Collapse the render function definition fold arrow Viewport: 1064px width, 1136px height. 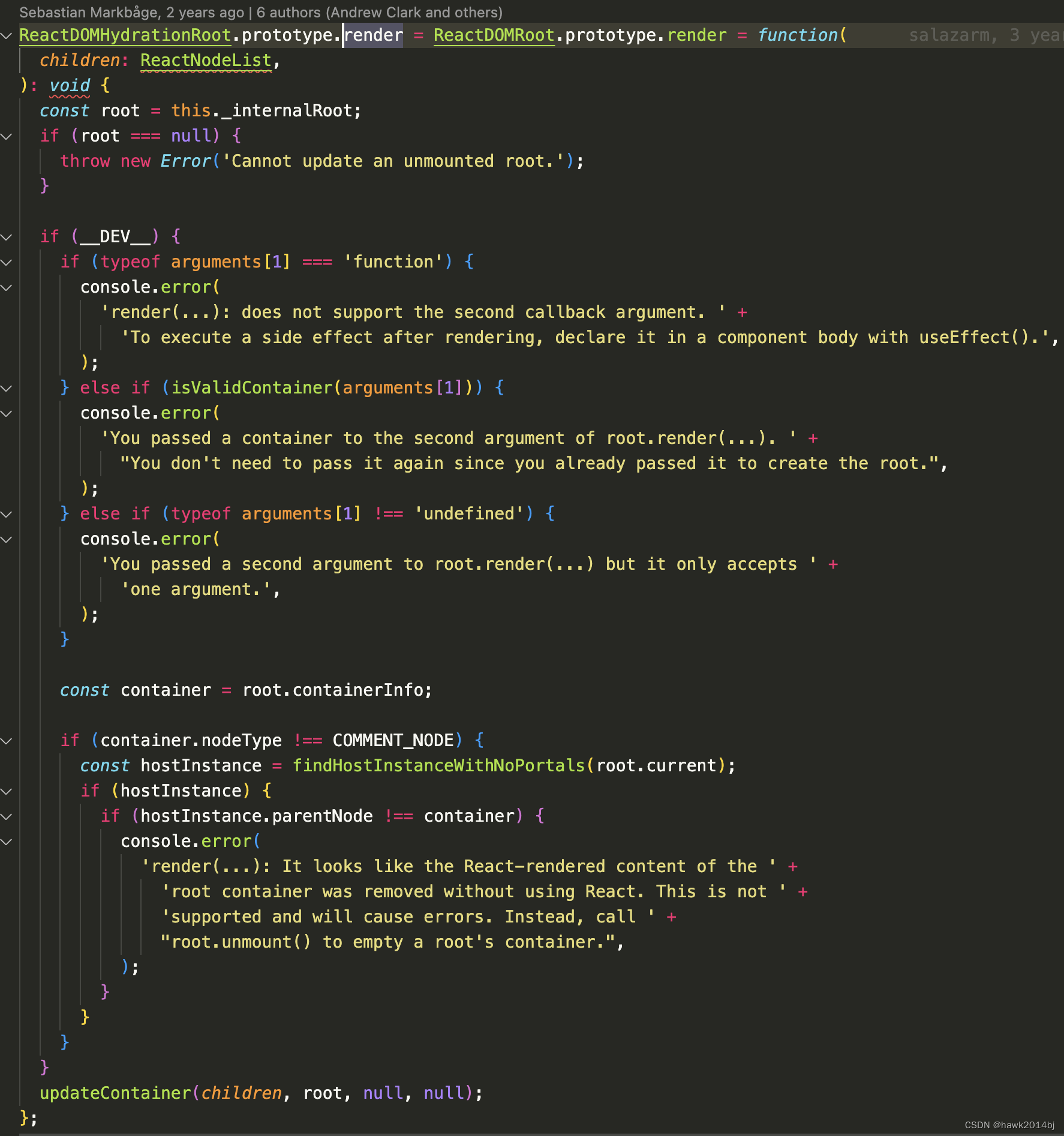tap(7, 36)
